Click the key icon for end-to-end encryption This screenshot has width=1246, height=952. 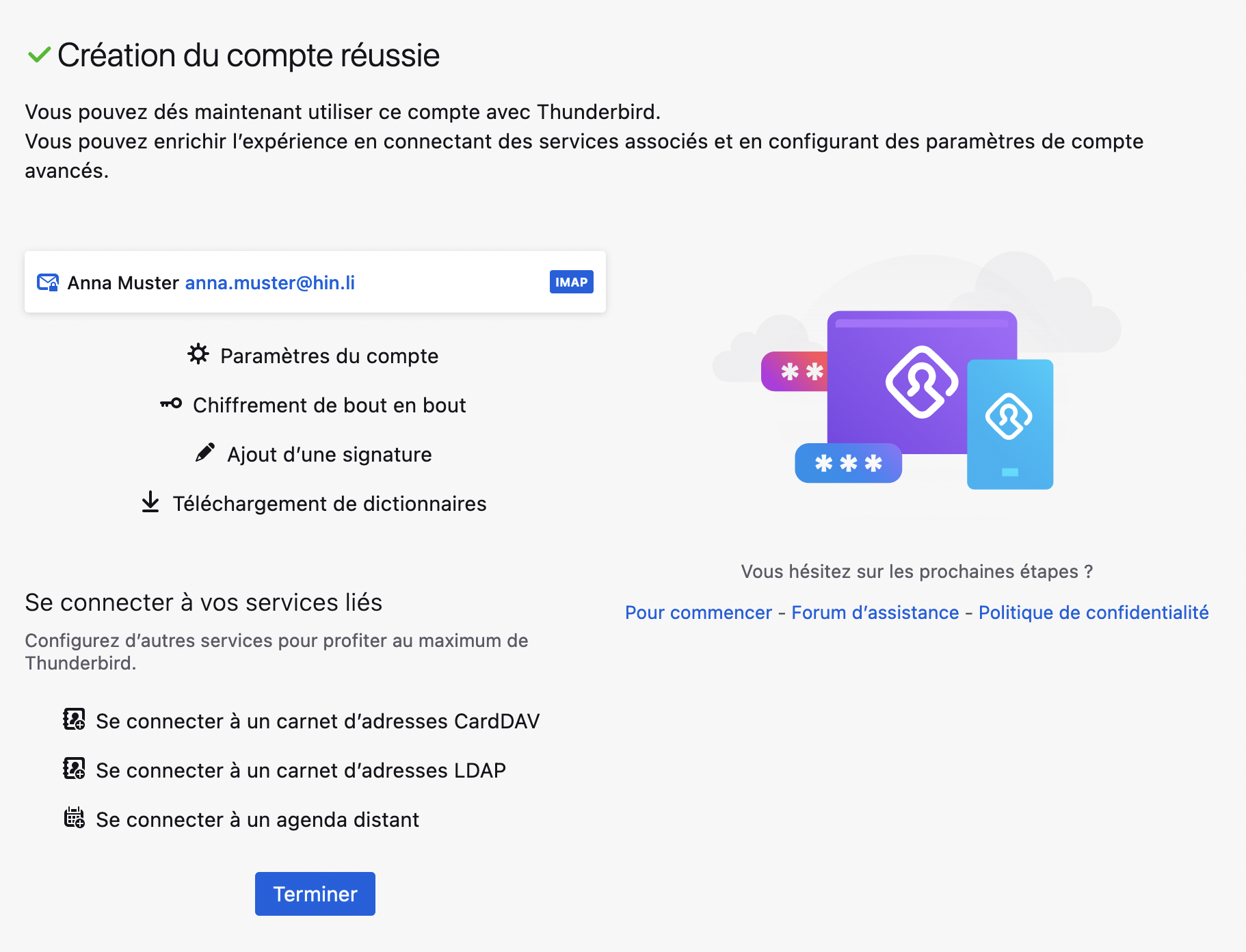pos(171,404)
